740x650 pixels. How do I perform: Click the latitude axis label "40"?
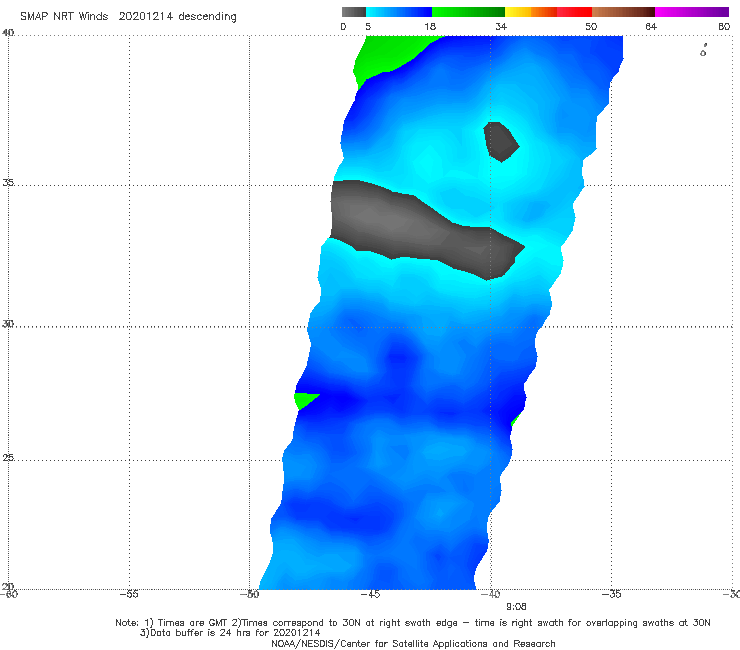coord(8,33)
